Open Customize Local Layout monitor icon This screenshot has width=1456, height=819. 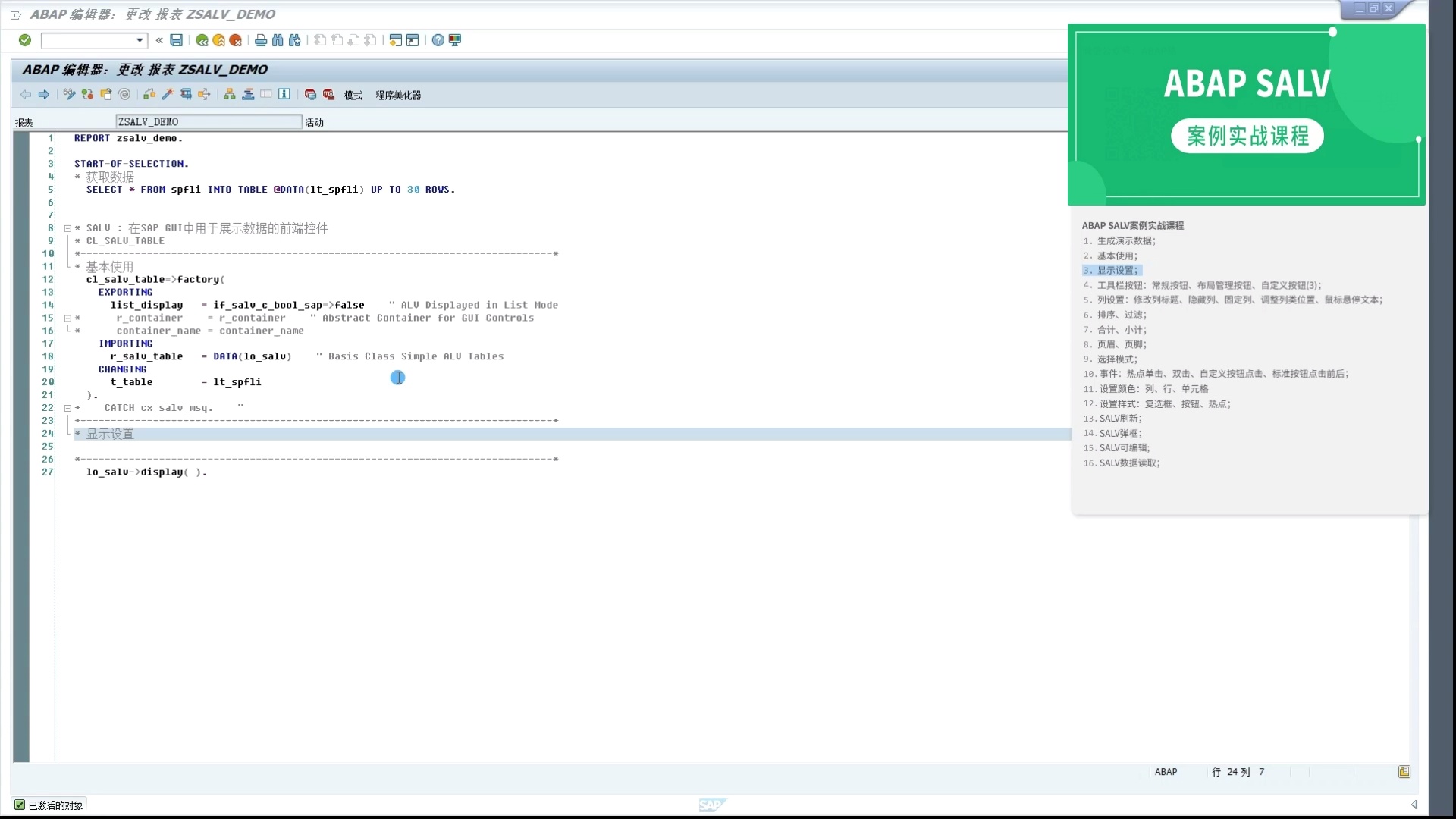point(455,40)
